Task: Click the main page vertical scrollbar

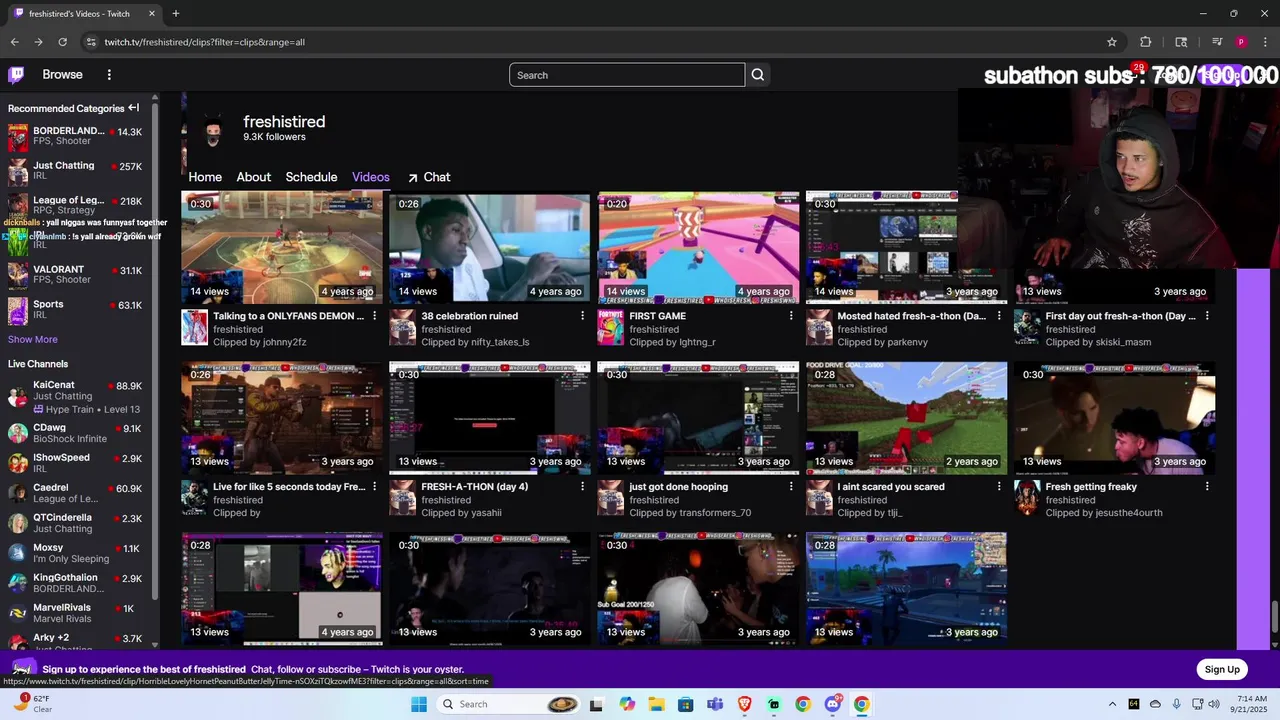Action: [x=1274, y=618]
